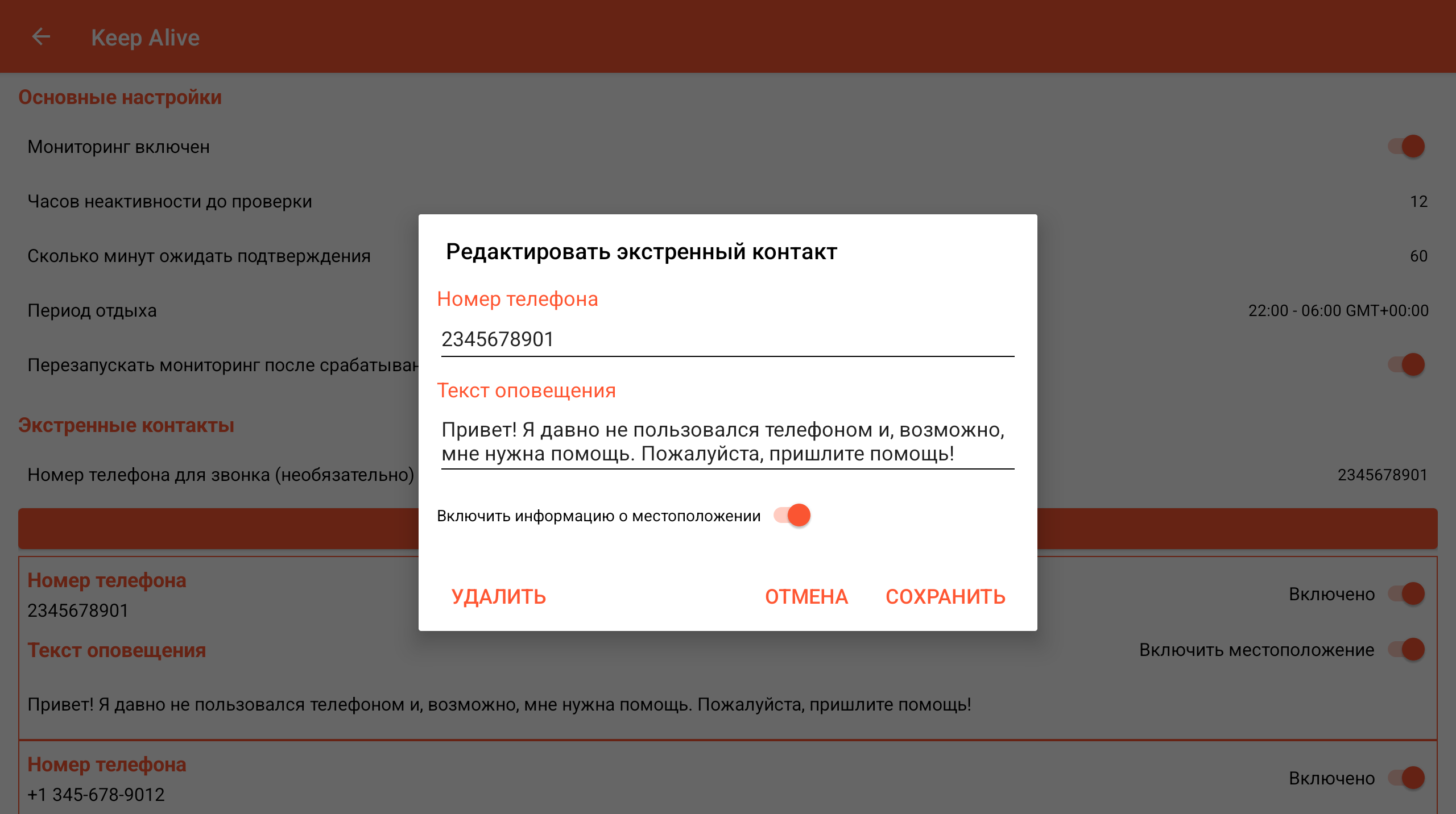The image size is (1456, 814).
Task: Open hours of inactivity setting
Action: point(169,202)
